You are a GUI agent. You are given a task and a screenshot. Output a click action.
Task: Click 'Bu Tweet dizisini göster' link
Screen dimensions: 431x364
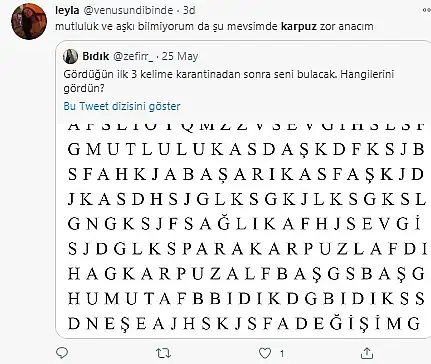point(122,106)
